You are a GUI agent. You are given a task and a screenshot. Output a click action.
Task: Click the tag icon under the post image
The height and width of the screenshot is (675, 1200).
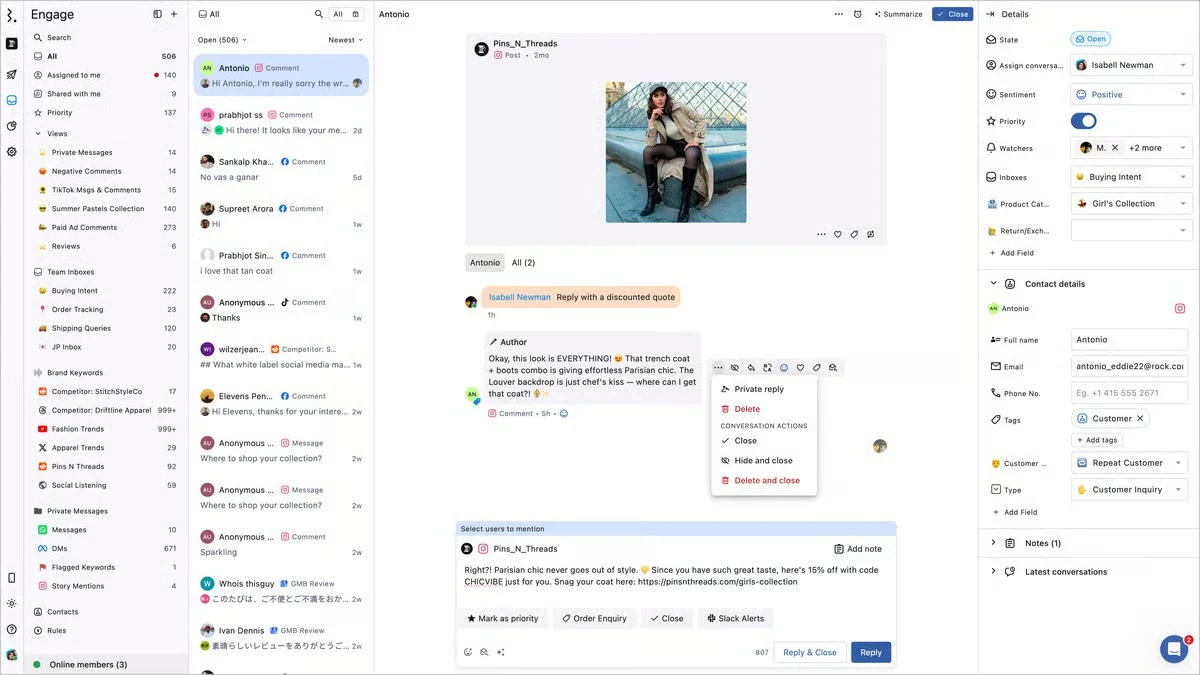click(854, 234)
